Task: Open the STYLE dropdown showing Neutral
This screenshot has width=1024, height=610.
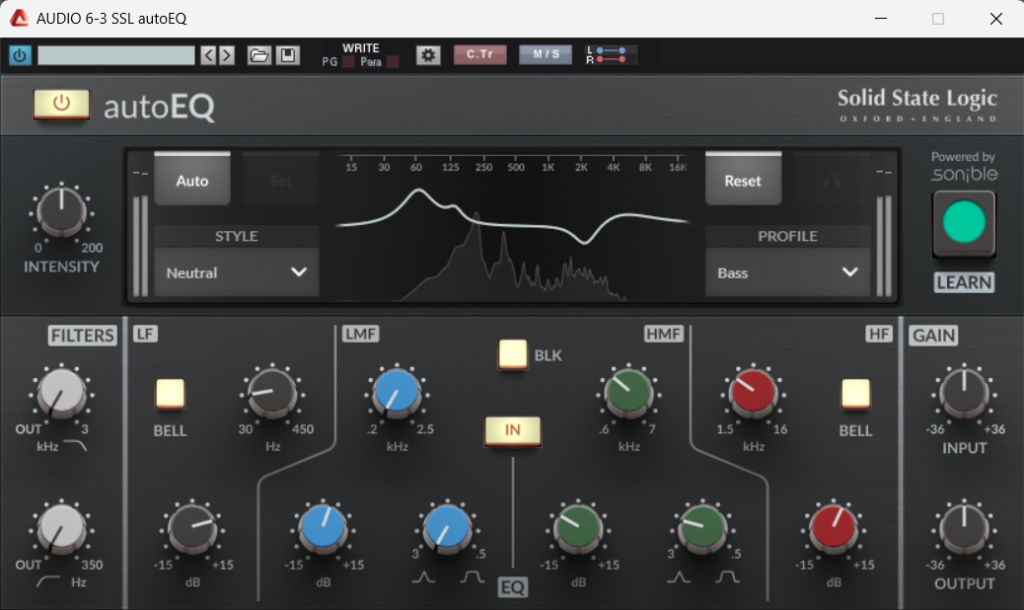Action: click(236, 272)
